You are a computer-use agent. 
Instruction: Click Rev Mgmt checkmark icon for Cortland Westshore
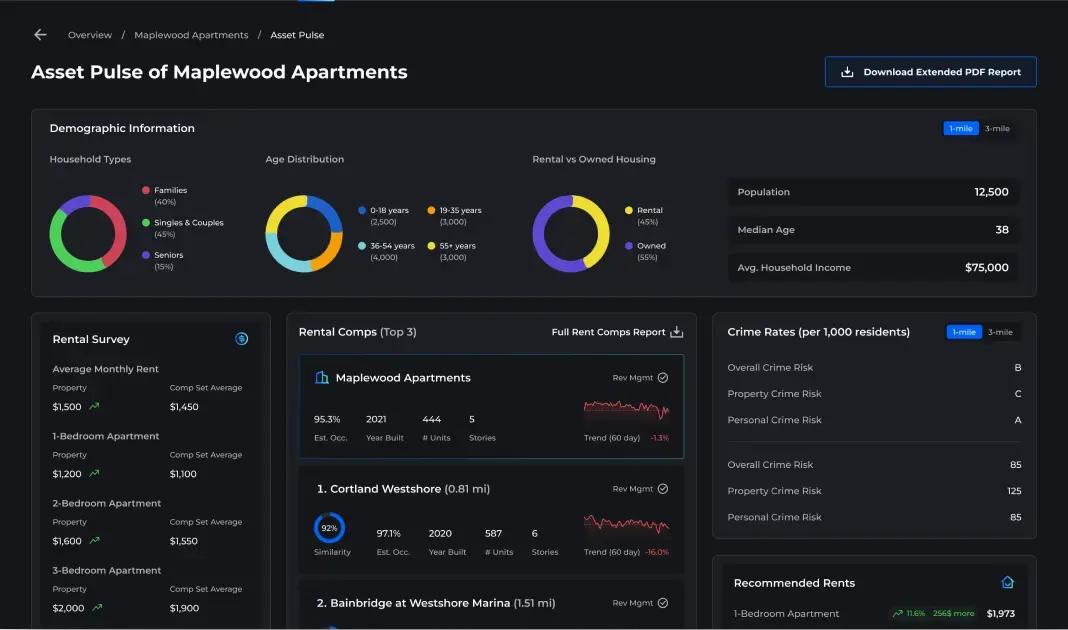663,489
